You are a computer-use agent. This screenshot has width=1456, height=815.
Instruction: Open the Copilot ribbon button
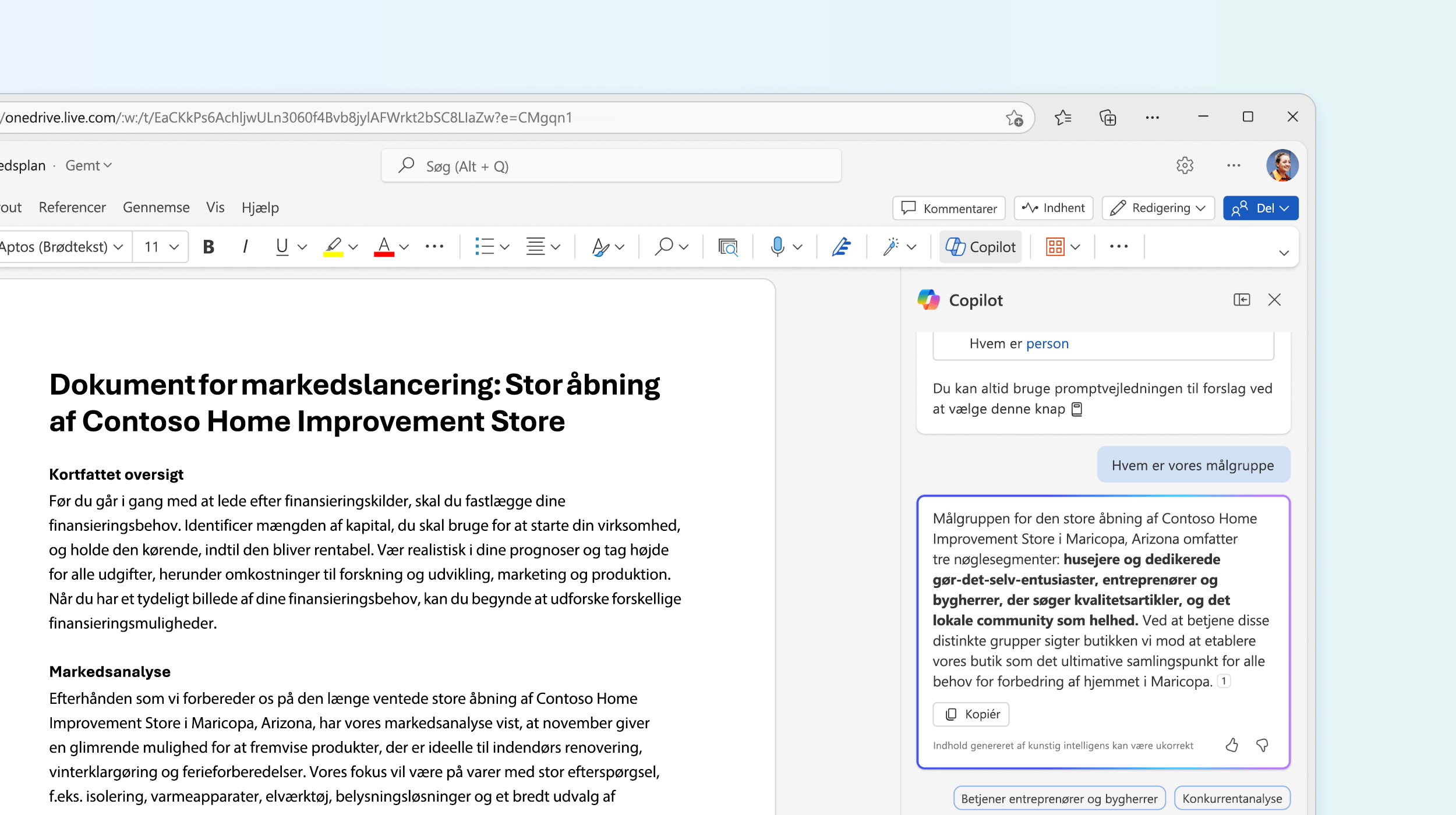pos(981,247)
